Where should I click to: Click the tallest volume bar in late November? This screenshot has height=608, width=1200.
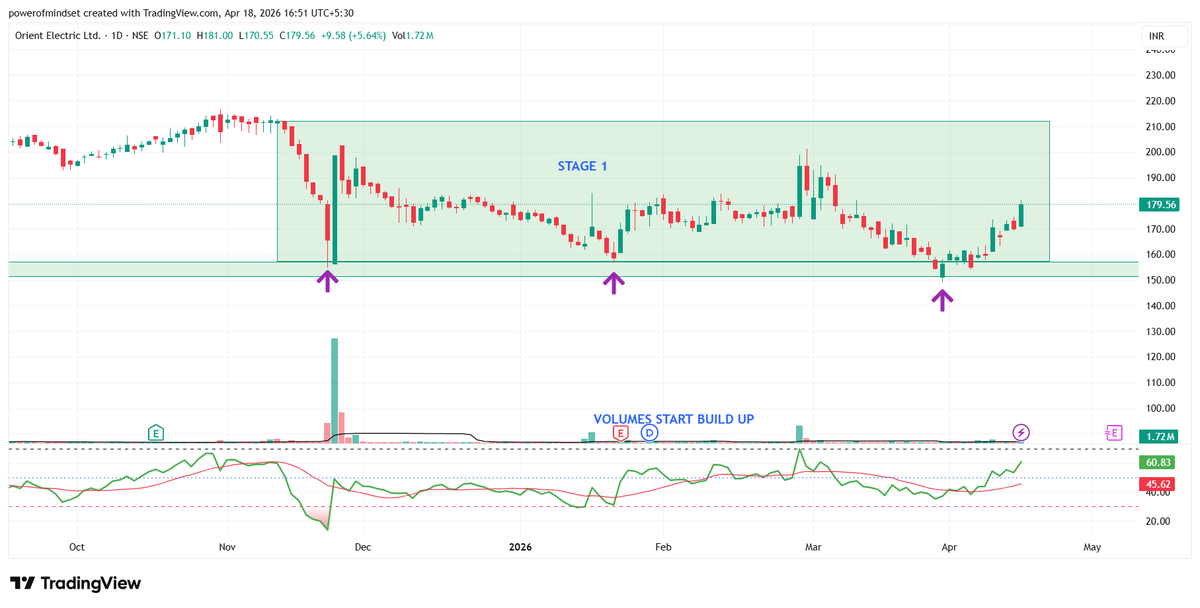tap(335, 391)
